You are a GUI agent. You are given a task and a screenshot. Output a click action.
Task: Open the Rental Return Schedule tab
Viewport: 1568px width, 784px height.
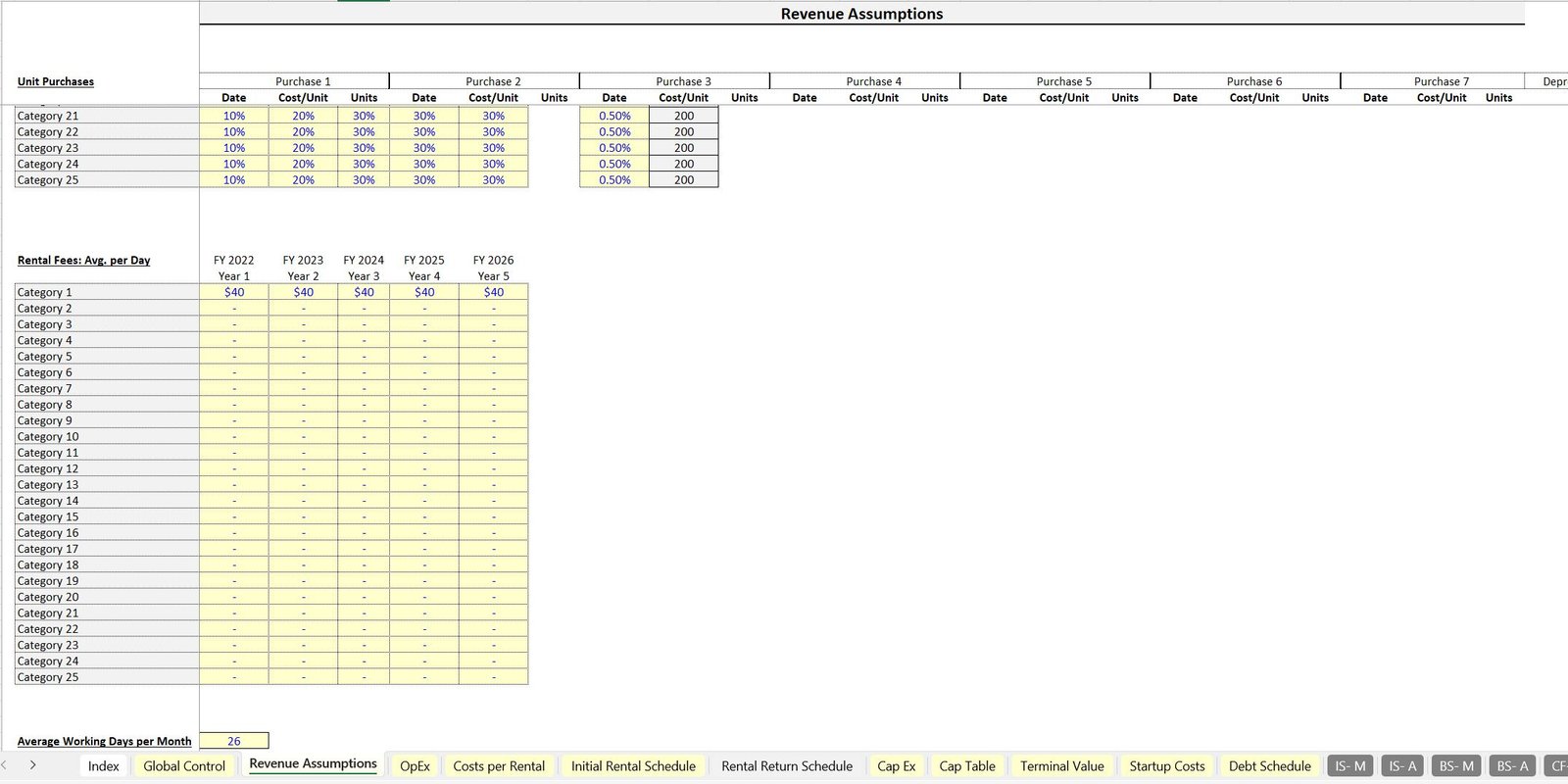786,766
